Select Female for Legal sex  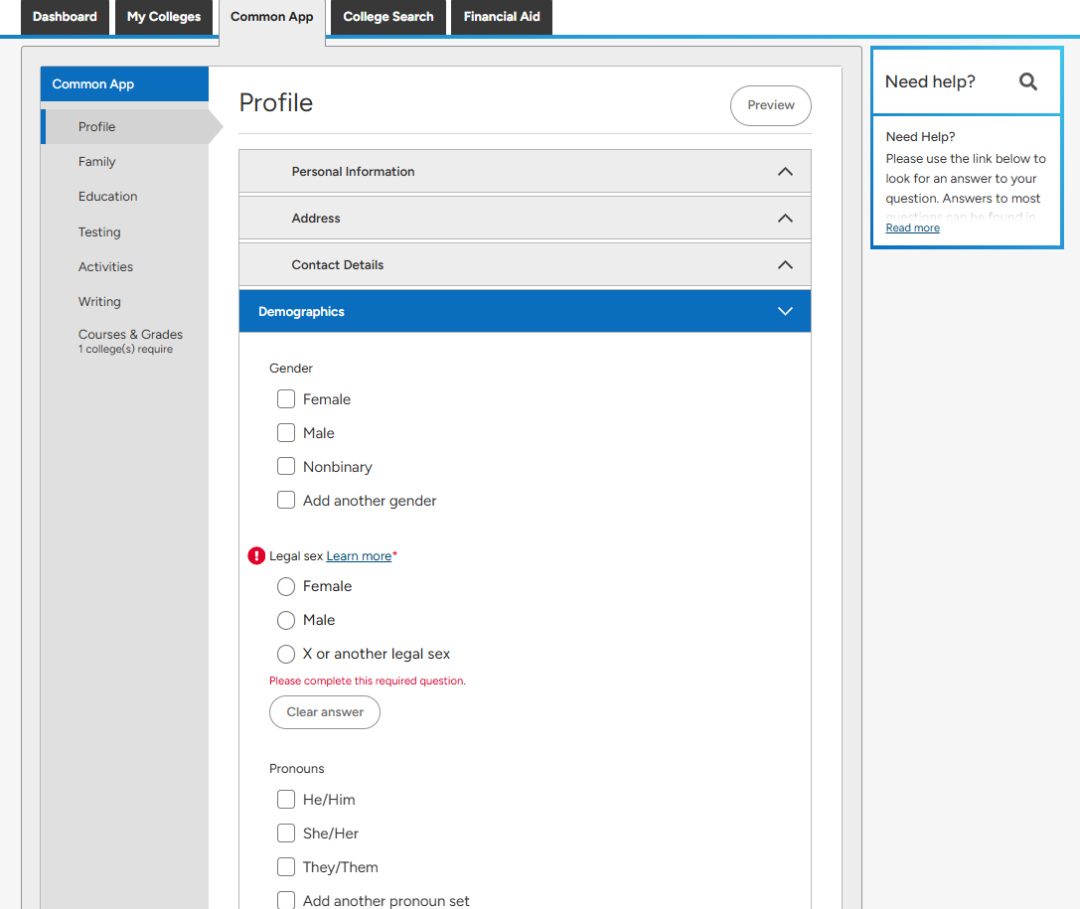coord(286,587)
